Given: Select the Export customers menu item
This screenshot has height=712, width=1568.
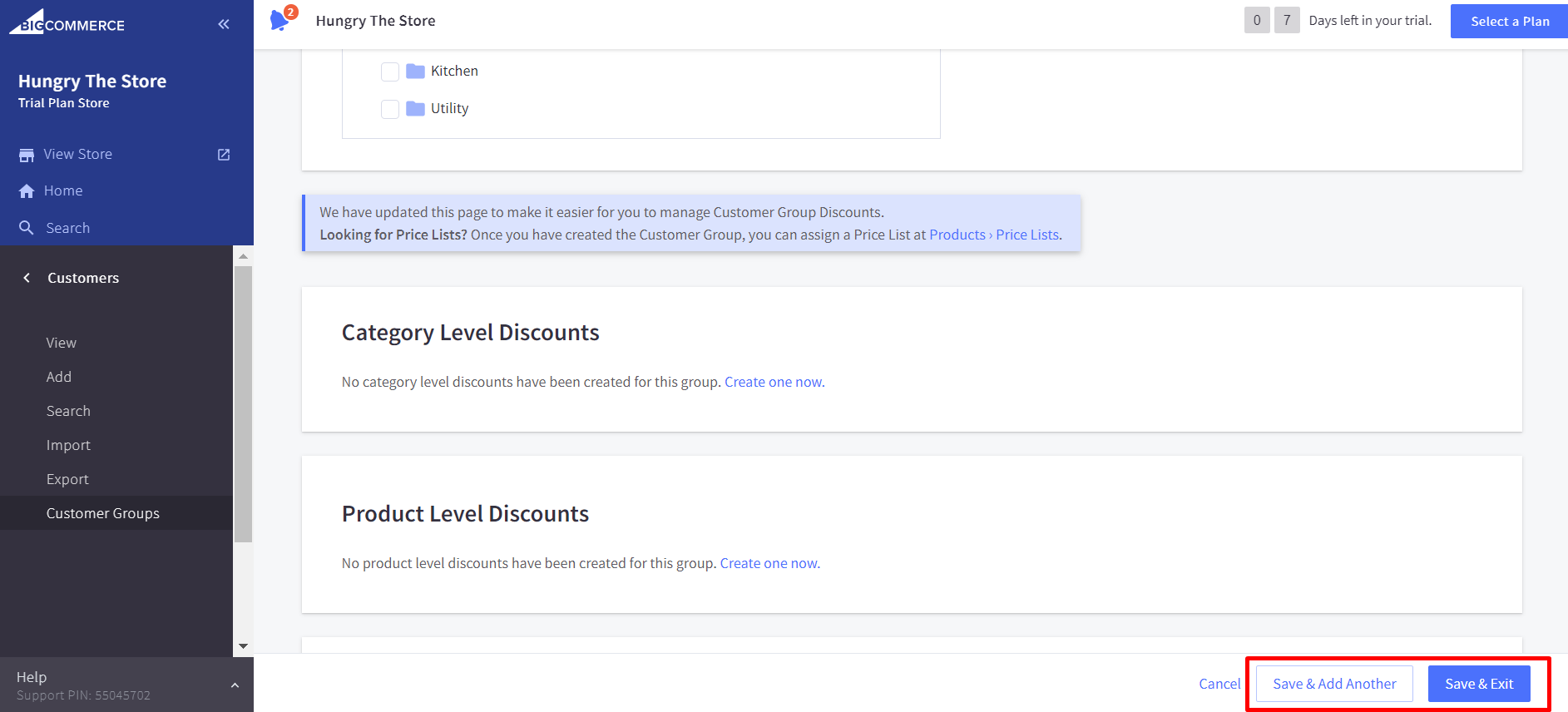Looking at the screenshot, I should (x=67, y=479).
